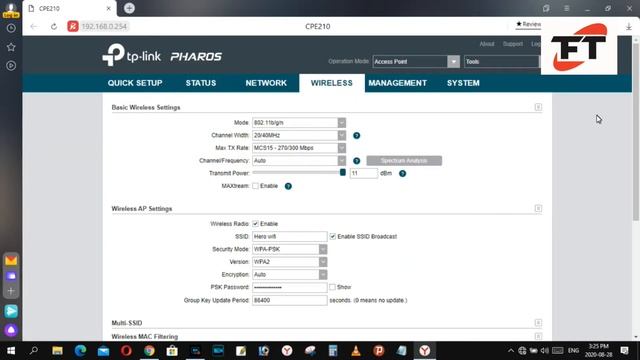Image resolution: width=640 pixels, height=360 pixels.
Task: Switch to the System tab
Action: [x=463, y=83]
